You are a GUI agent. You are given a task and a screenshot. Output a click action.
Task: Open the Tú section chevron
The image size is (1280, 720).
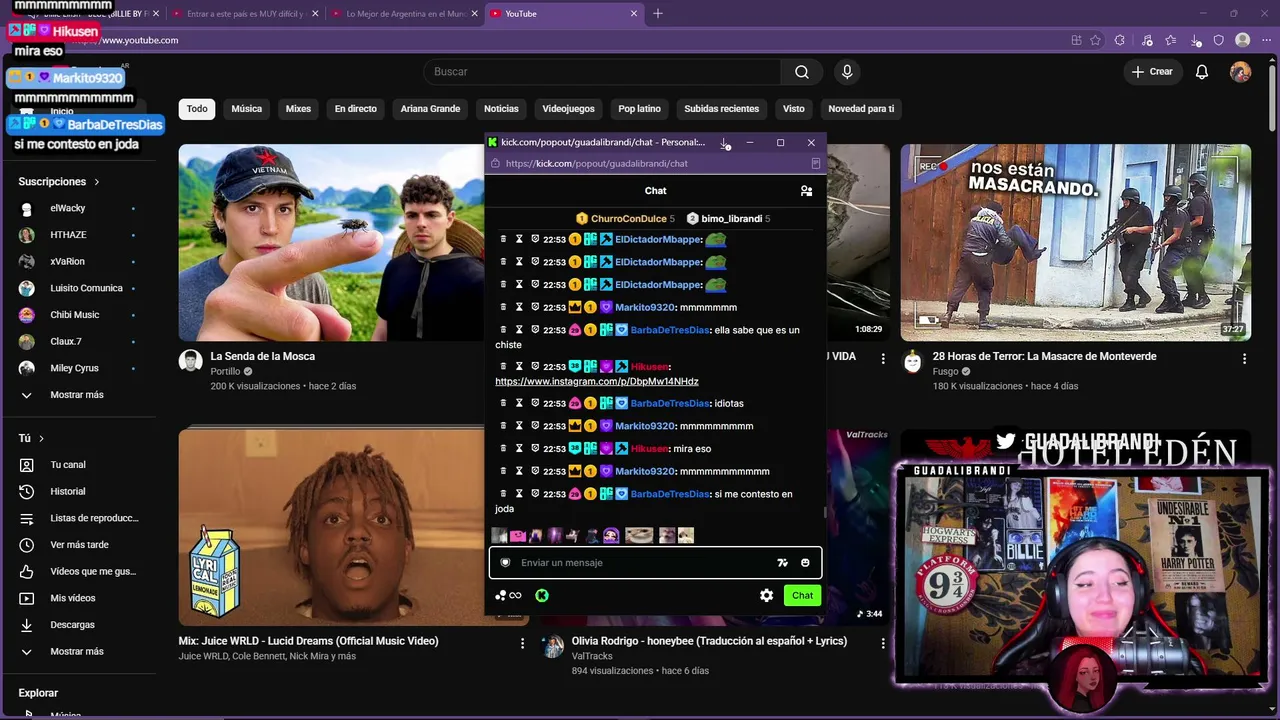click(x=41, y=439)
